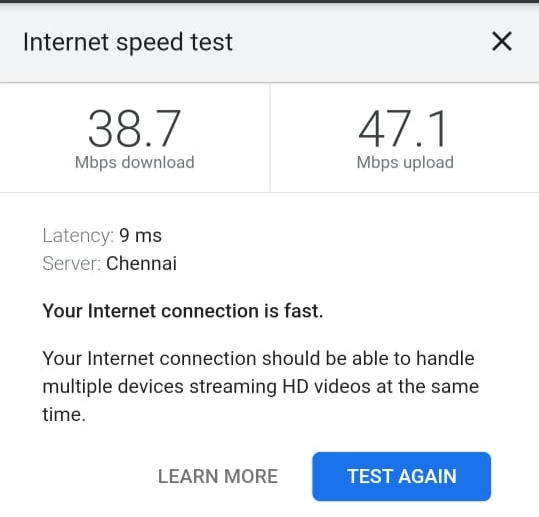Click the dark strip above the dialog
The width and height of the screenshot is (539, 517).
(270, 1)
